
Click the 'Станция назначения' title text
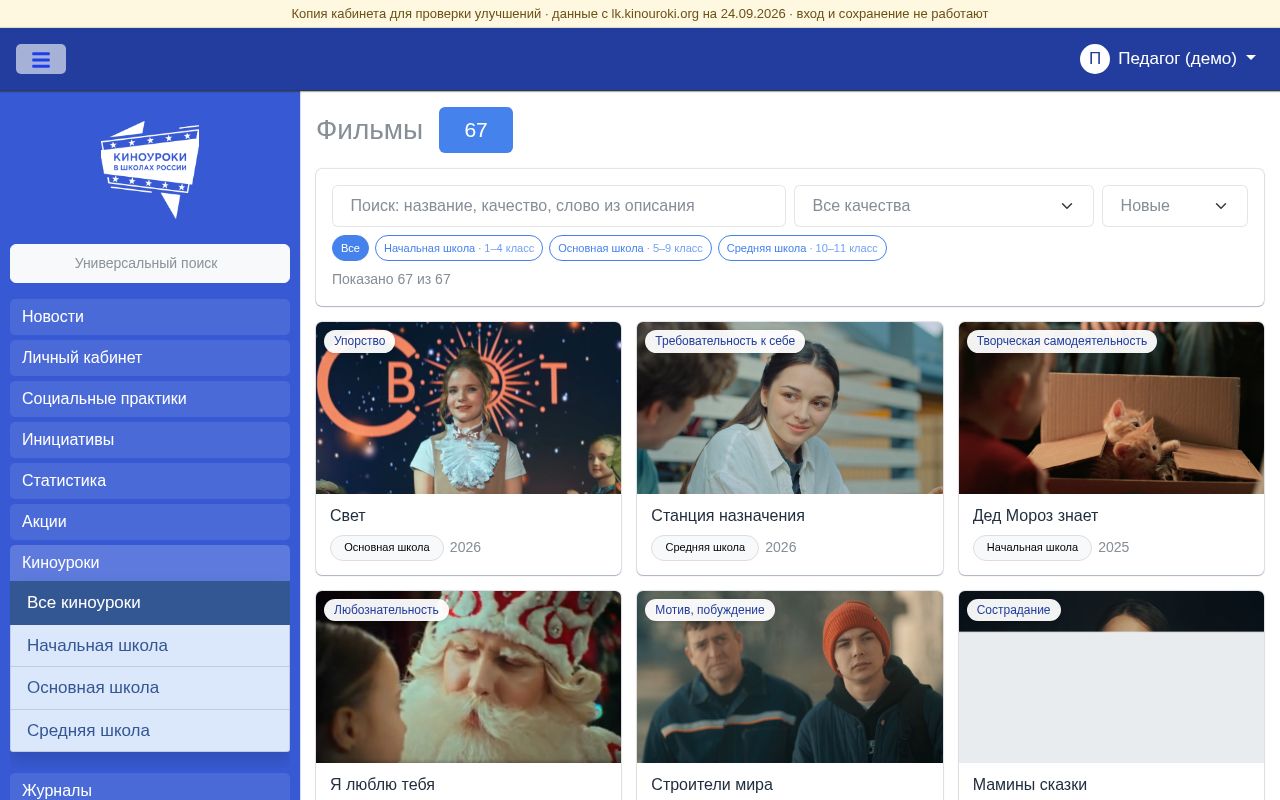(x=728, y=516)
